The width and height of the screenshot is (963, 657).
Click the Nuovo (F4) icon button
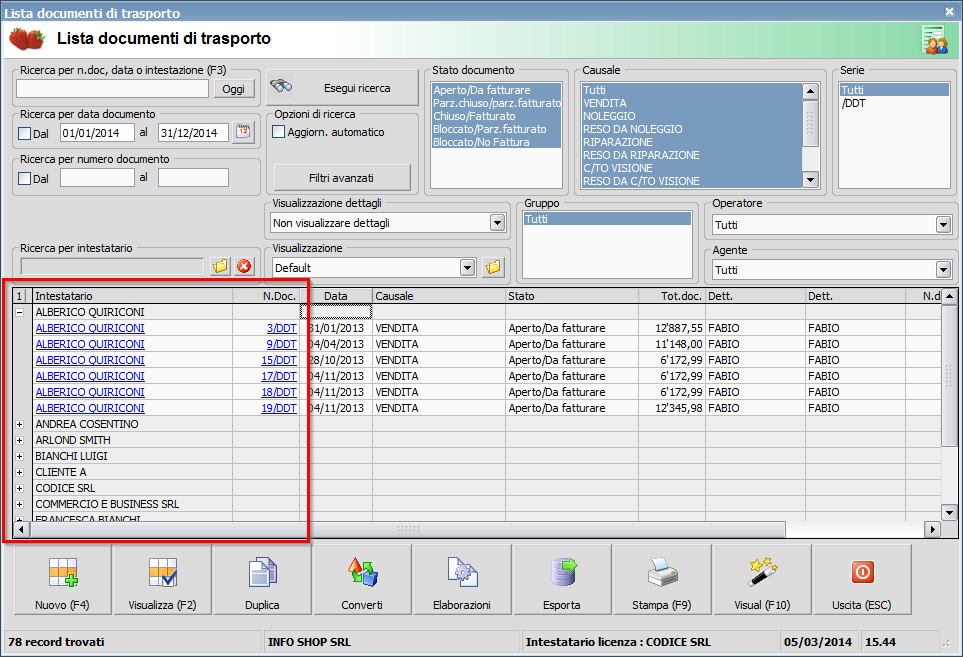63,579
